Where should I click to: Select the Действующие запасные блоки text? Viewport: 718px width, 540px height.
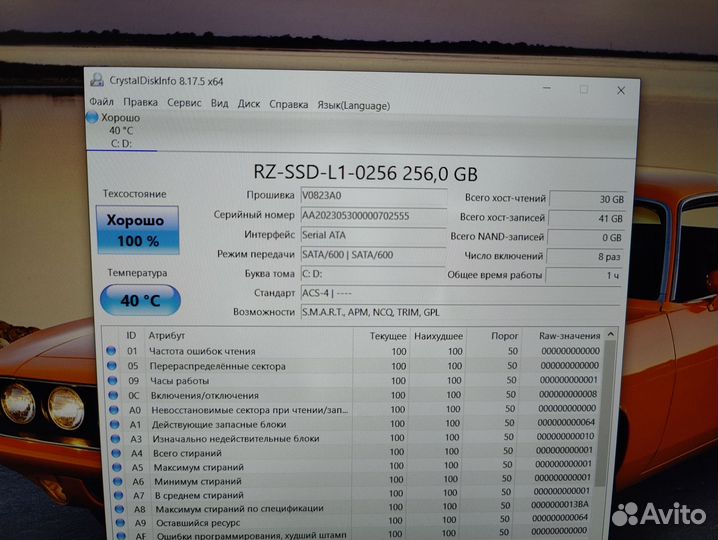pyautogui.click(x=219, y=424)
